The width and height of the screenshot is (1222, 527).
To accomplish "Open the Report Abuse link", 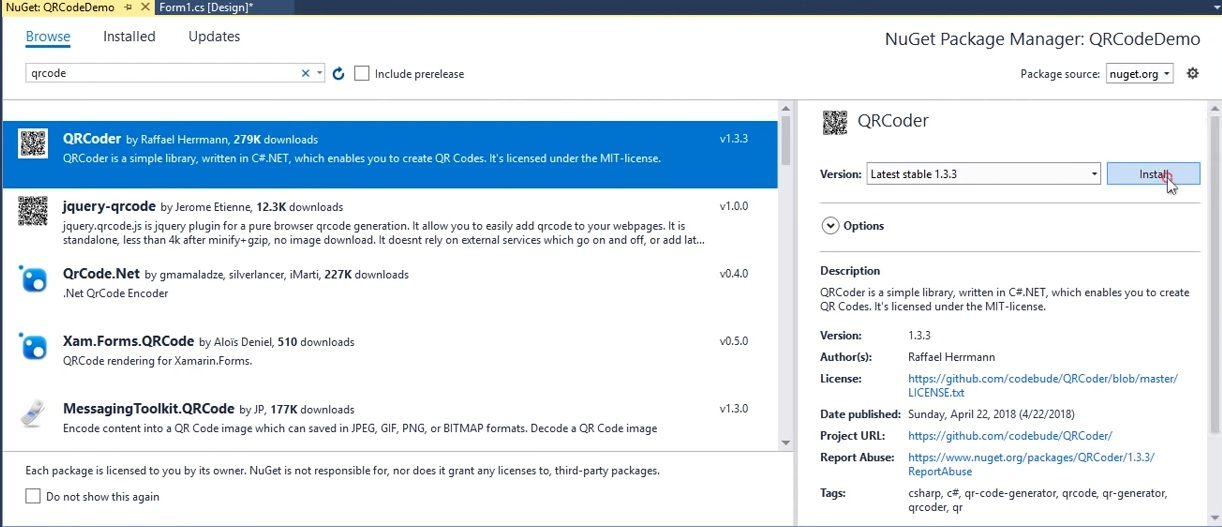I will click(x=1031, y=464).
